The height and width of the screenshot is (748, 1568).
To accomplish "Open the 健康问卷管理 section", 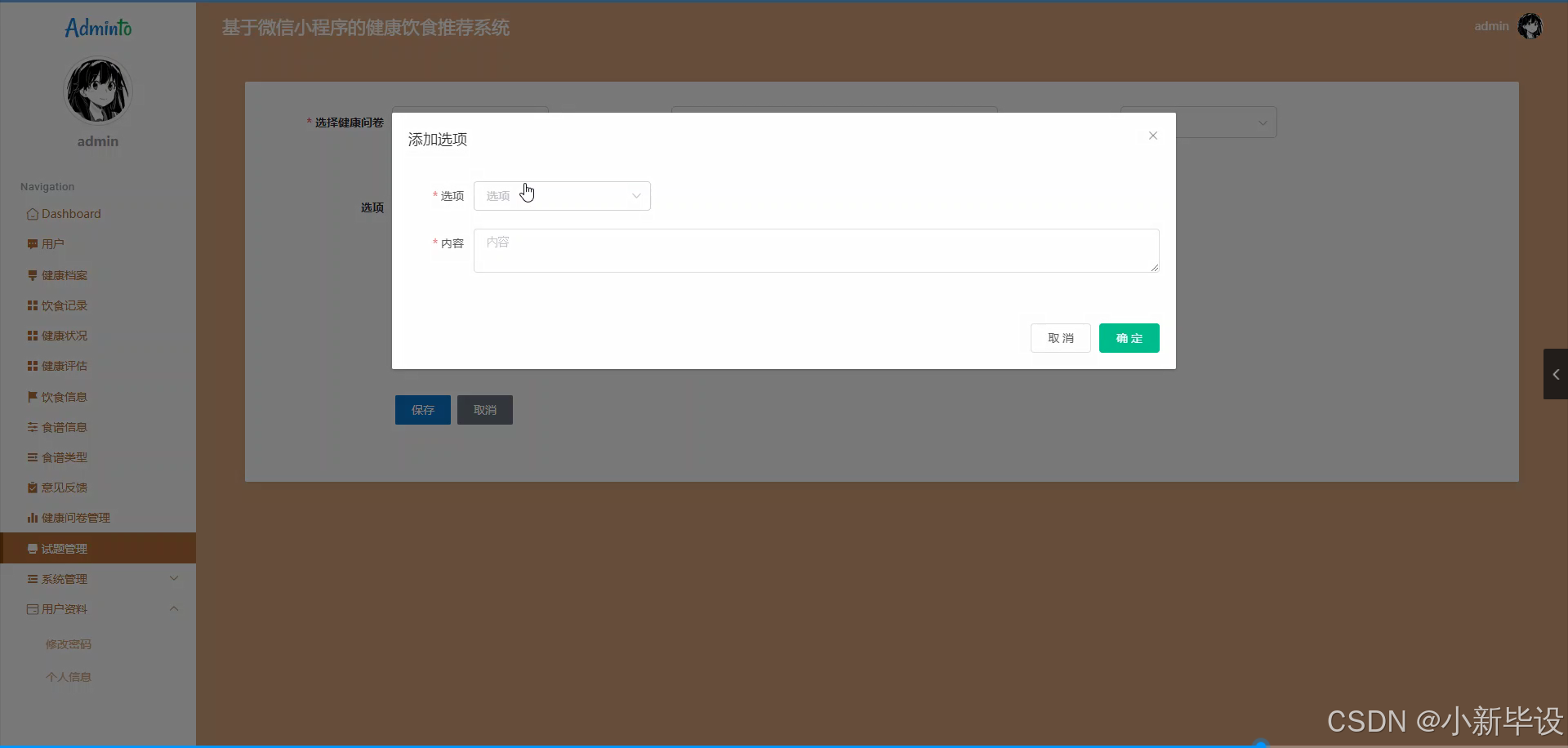I will 73,517.
